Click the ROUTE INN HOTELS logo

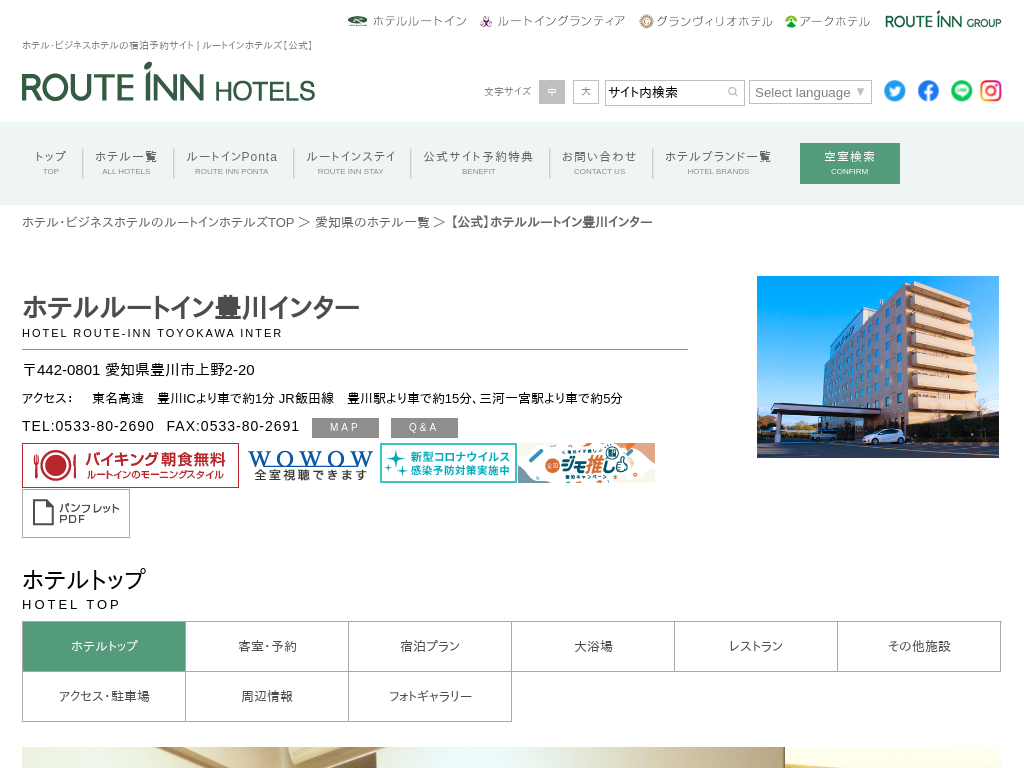[168, 83]
